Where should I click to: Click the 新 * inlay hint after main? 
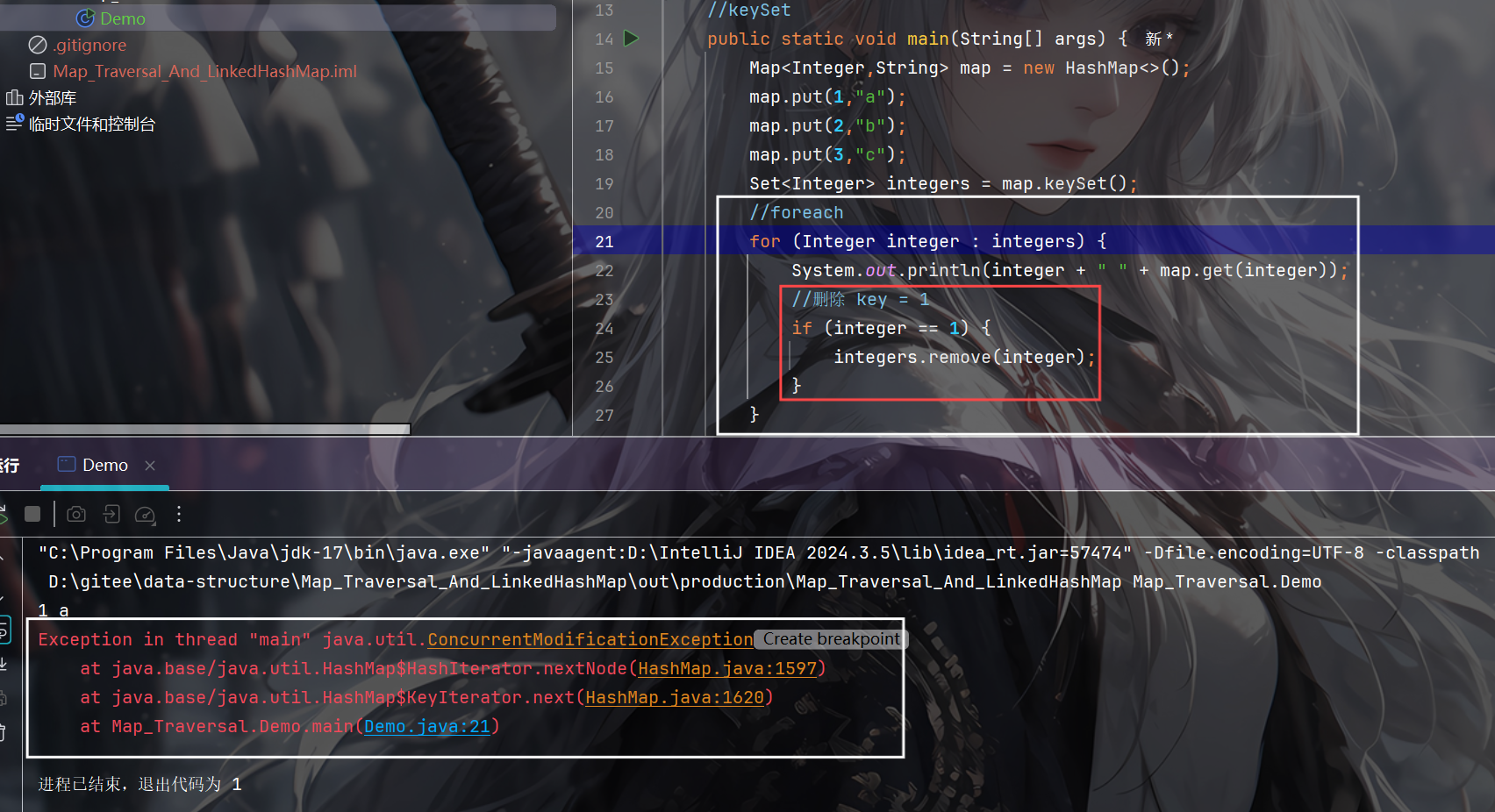coord(1158,39)
